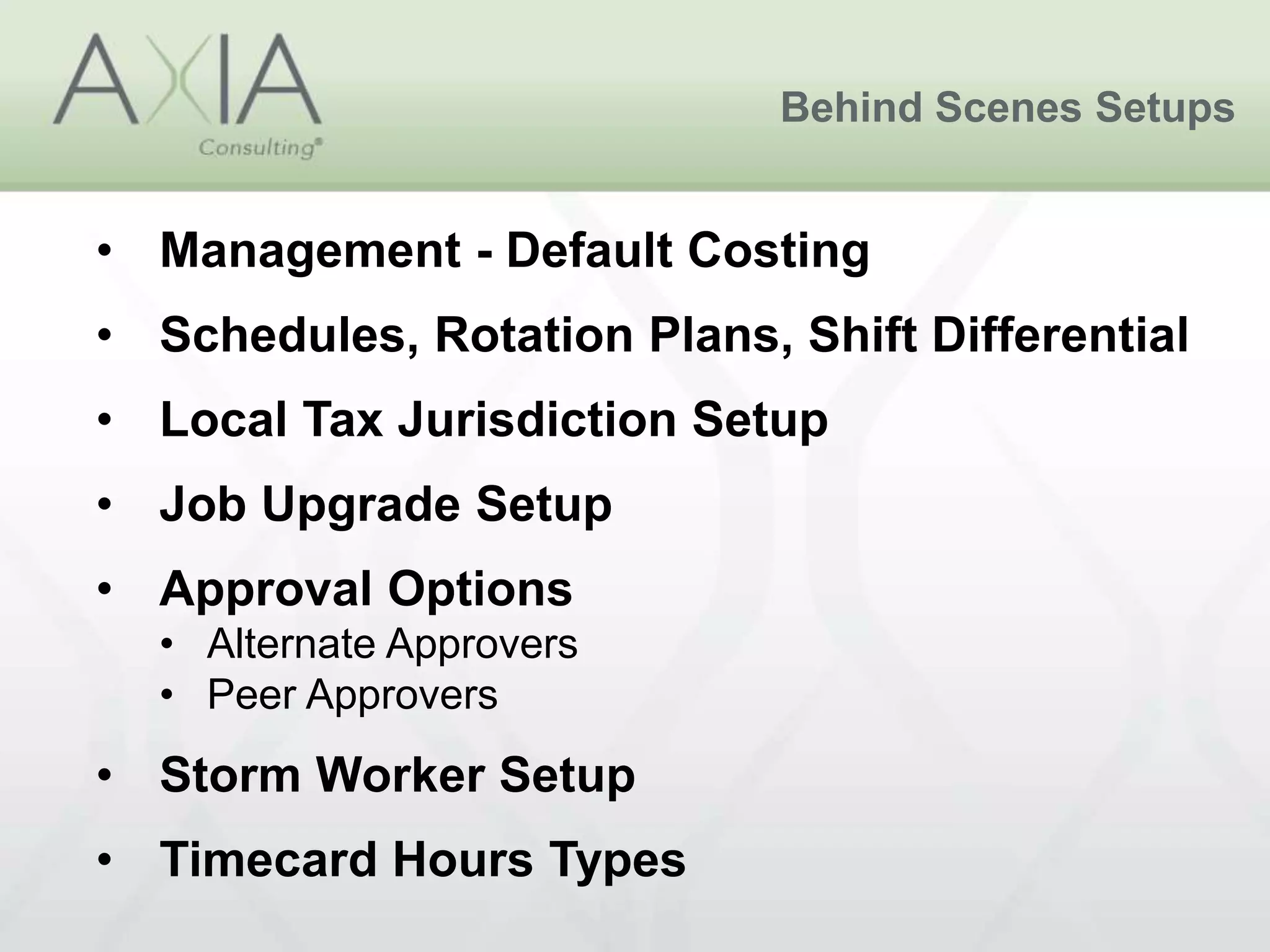The image size is (1270, 952).
Task: Click Management - Default Costing bullet text
Action: pos(515,250)
